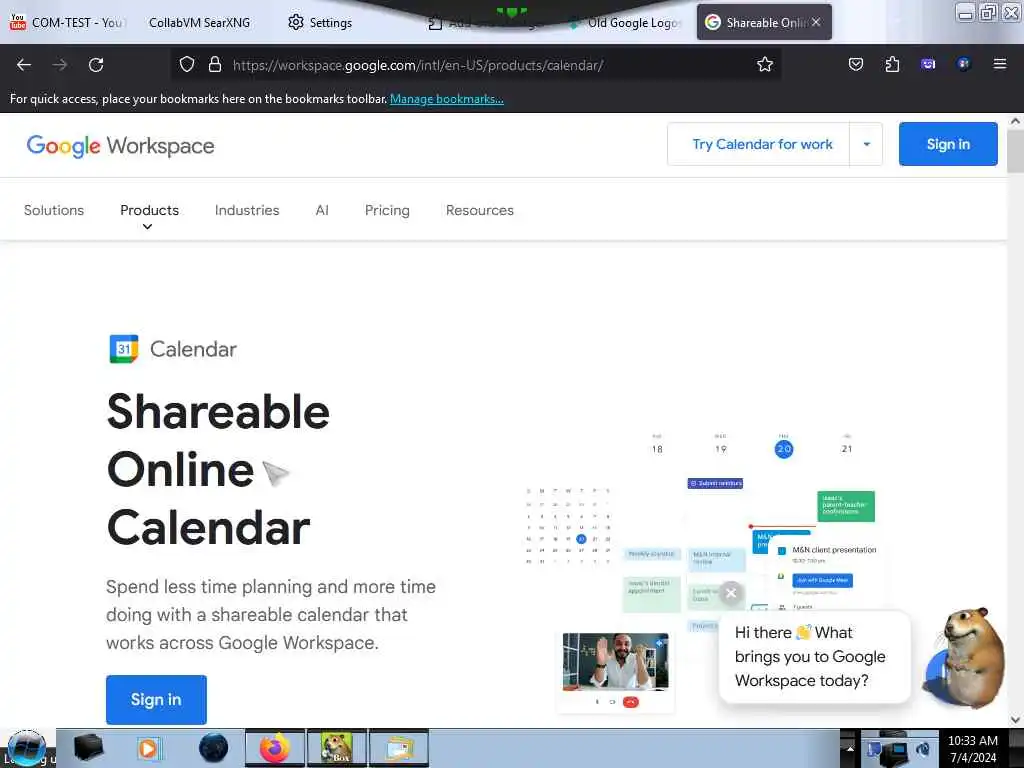
Task: Open the Windows Start orb
Action: (x=27, y=748)
